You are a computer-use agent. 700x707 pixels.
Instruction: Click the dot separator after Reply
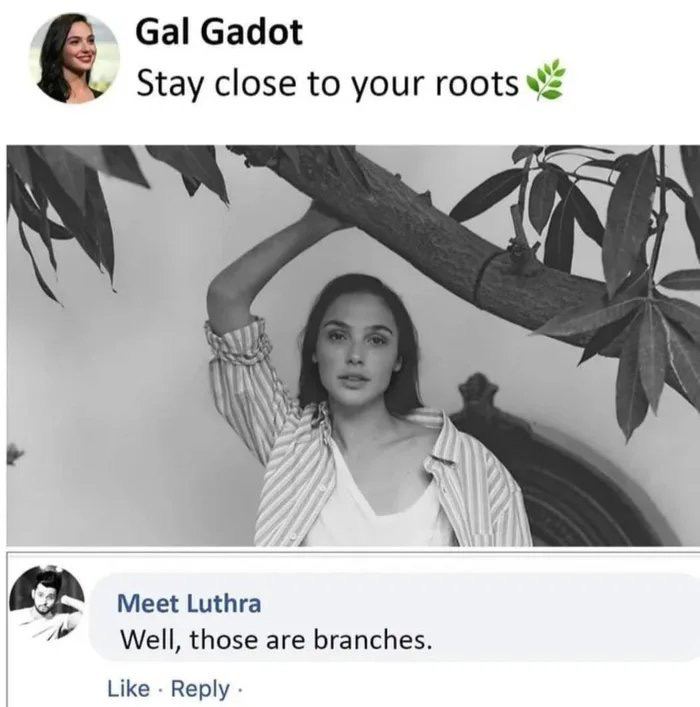click(x=240, y=689)
